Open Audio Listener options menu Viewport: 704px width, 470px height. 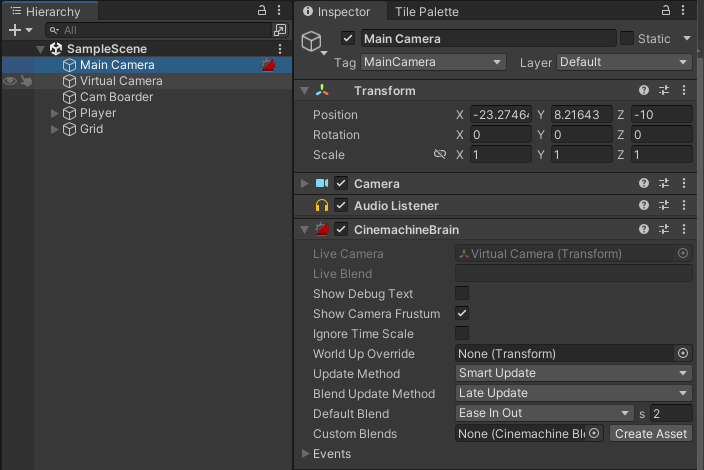[x=684, y=205]
